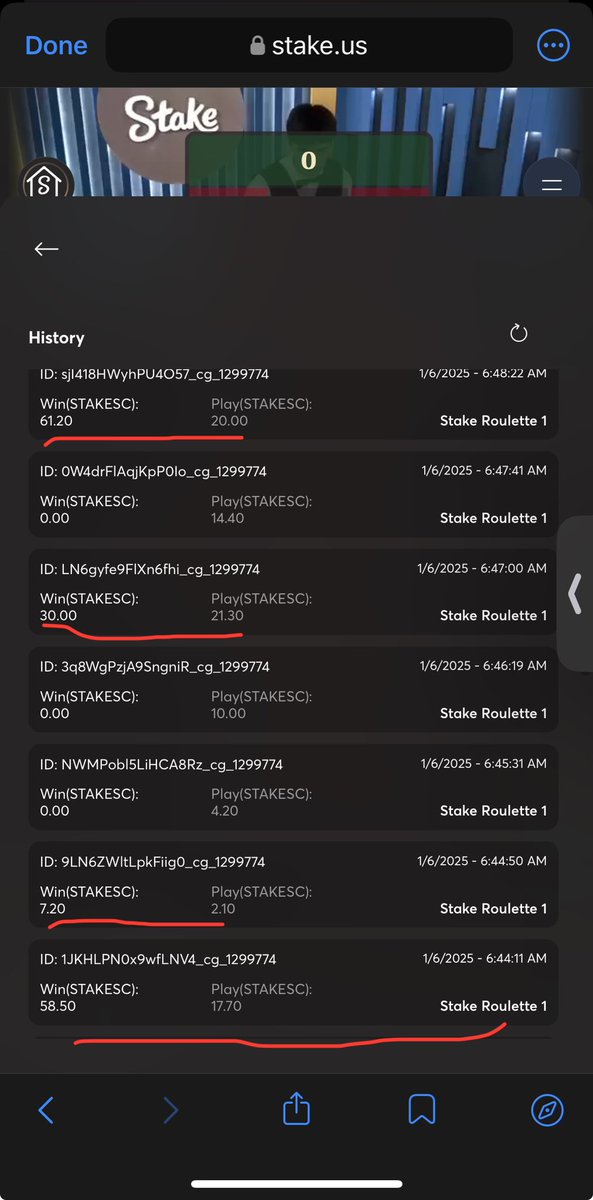Click the 21.30 play amount

coord(227,615)
